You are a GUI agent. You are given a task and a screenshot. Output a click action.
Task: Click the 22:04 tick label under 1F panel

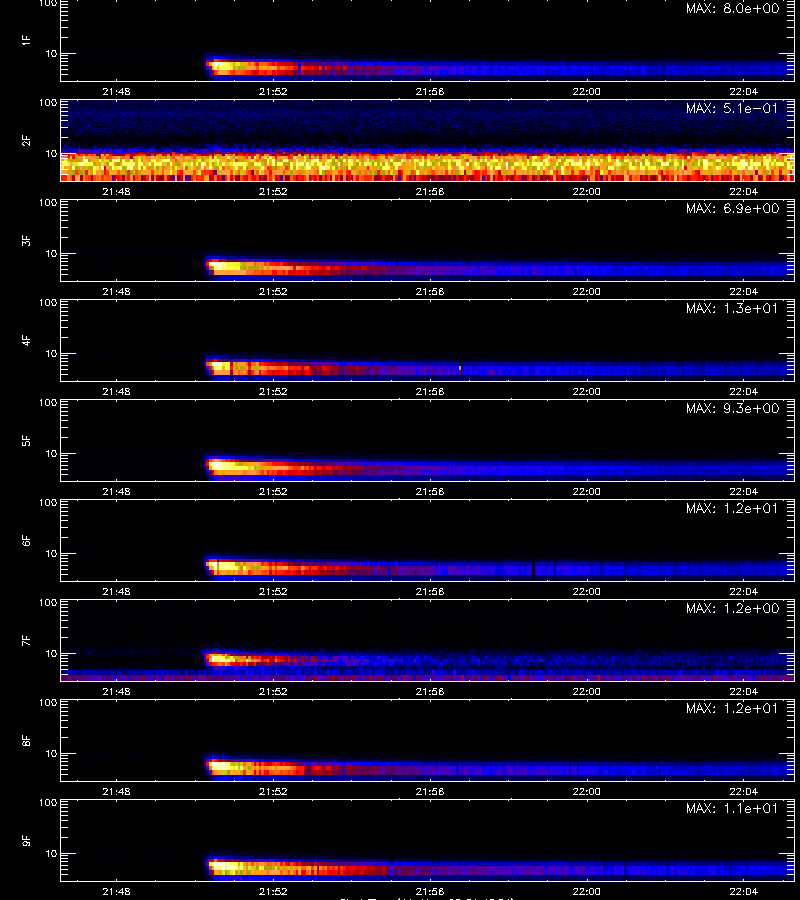(743, 91)
